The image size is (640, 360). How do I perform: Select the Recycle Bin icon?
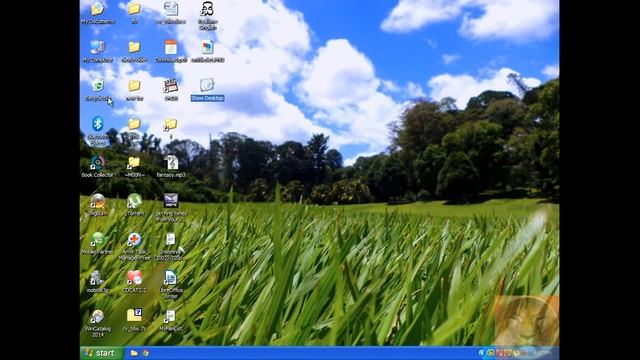coord(98,85)
